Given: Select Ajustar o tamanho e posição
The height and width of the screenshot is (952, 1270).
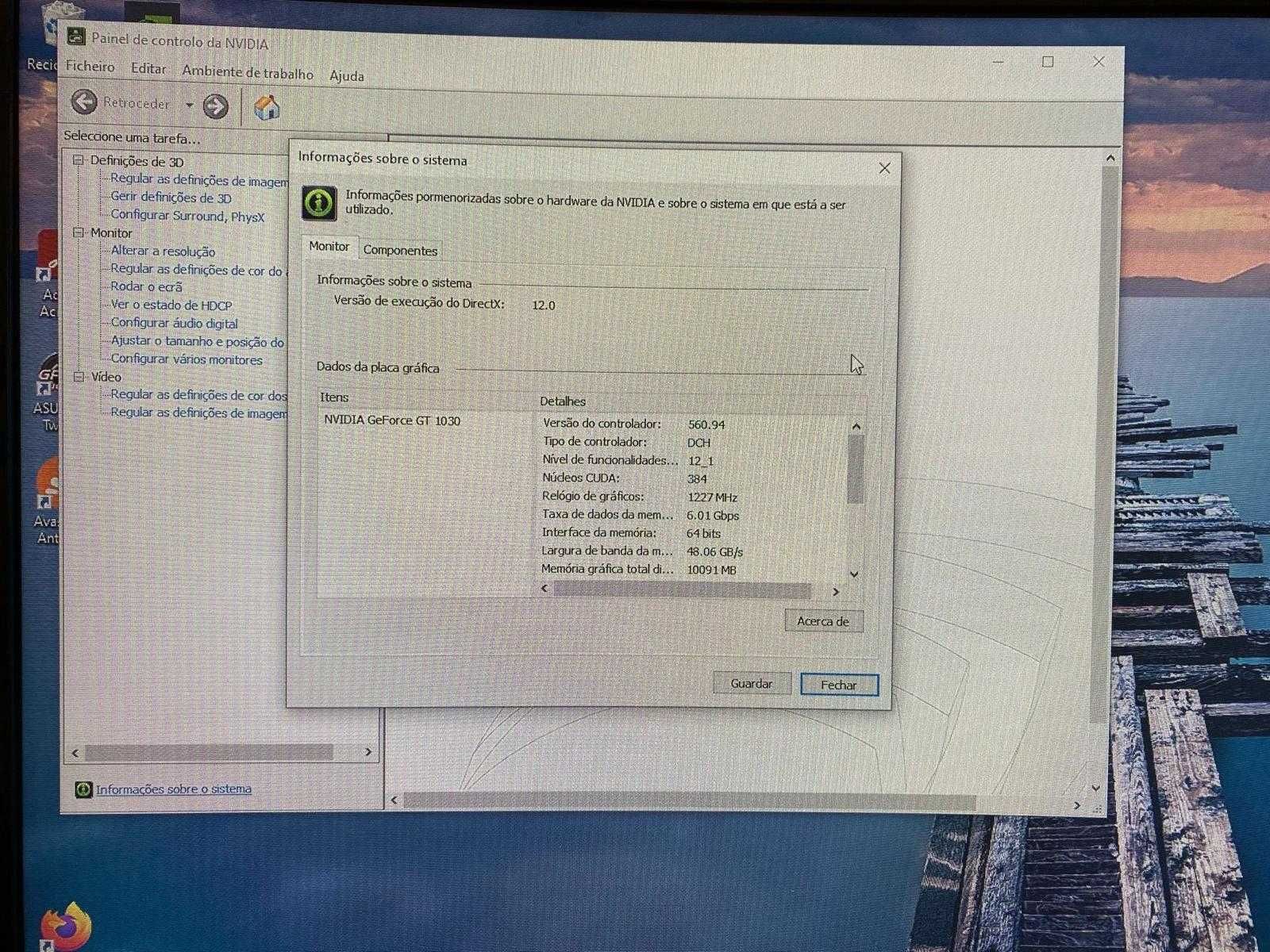Looking at the screenshot, I should click(197, 341).
